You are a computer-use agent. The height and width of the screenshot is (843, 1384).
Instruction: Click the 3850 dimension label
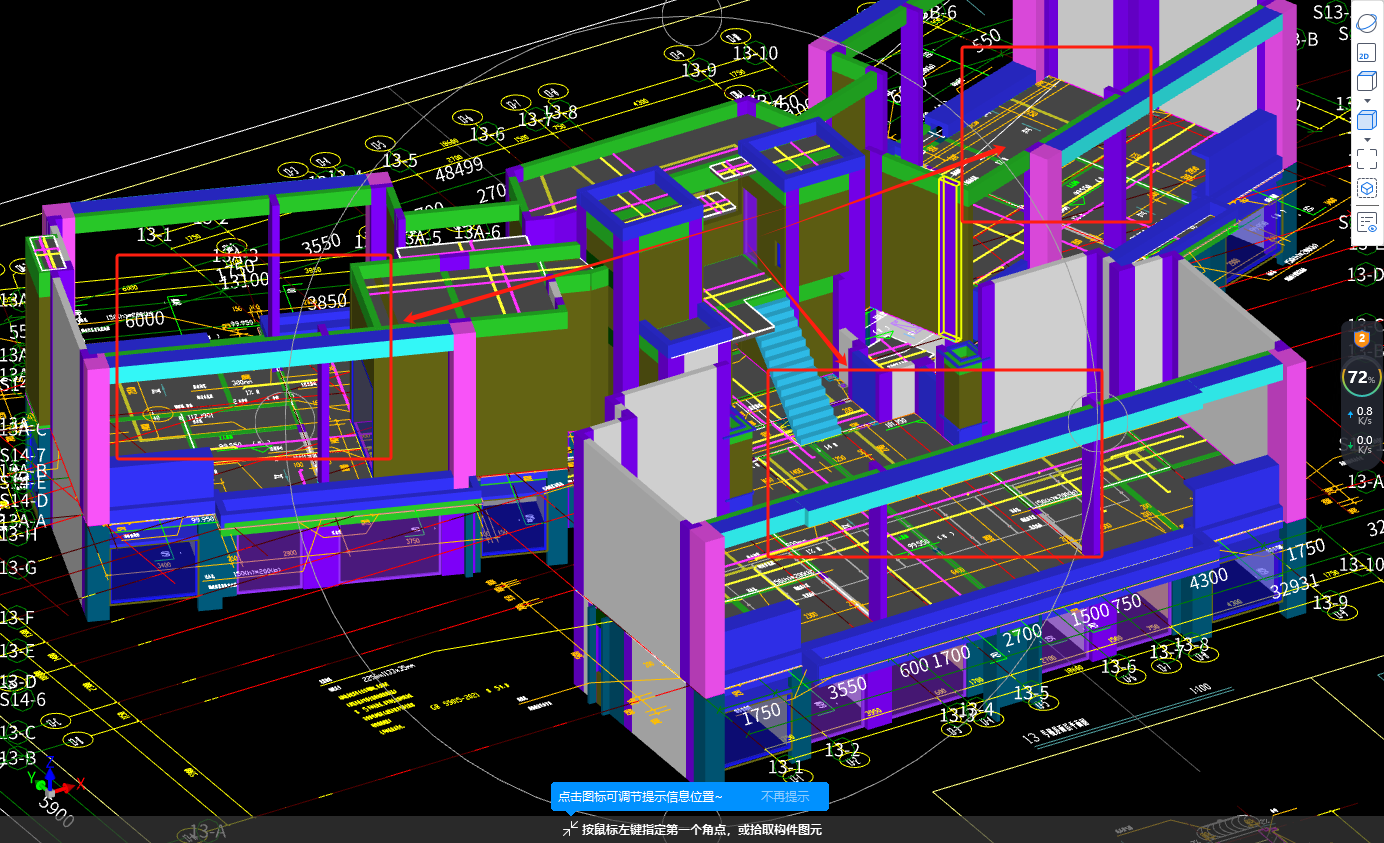[326, 301]
